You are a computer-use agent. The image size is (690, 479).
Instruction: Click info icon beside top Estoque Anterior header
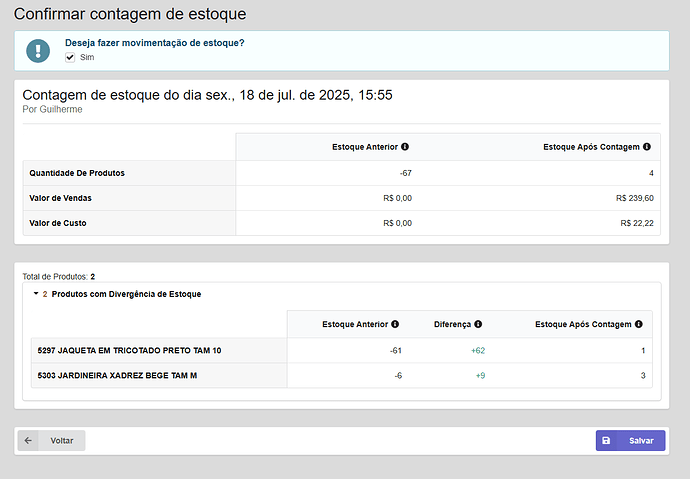pyautogui.click(x=404, y=147)
